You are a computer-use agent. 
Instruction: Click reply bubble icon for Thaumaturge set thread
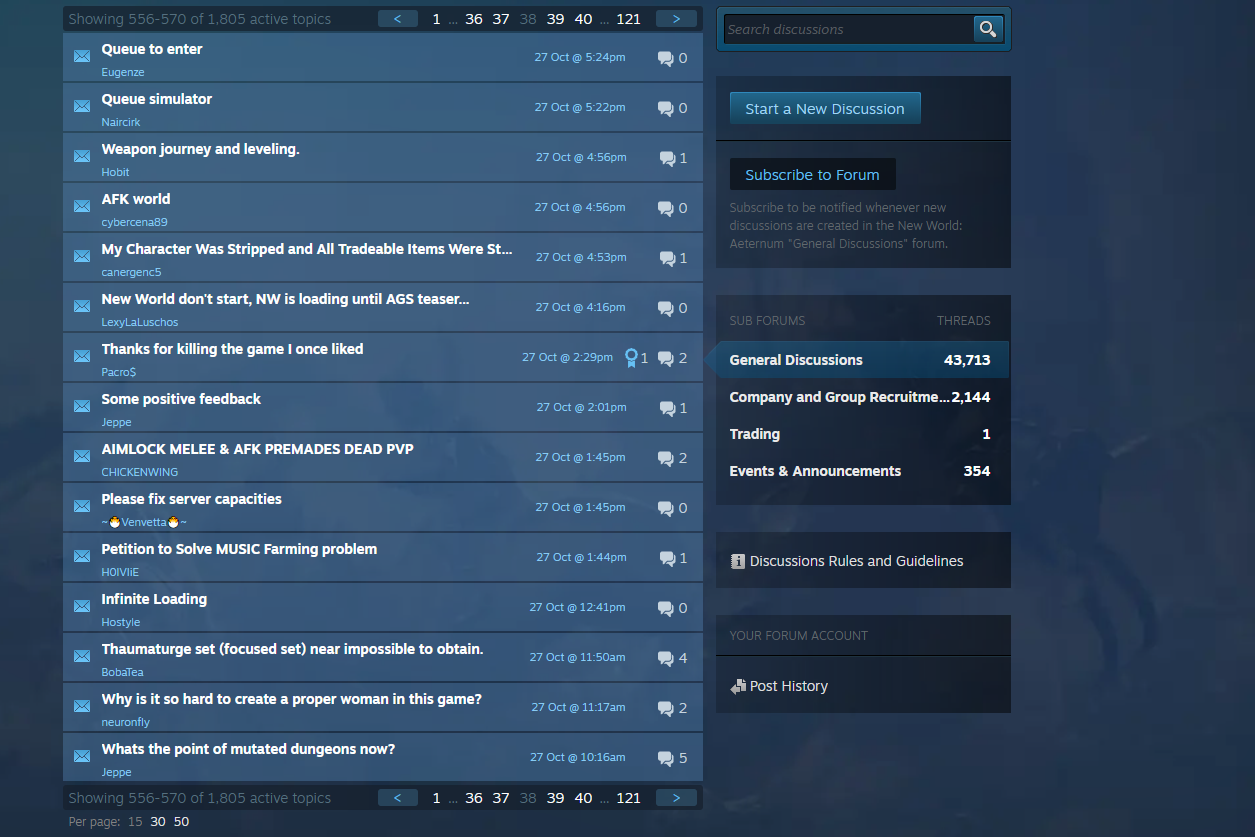pos(665,658)
